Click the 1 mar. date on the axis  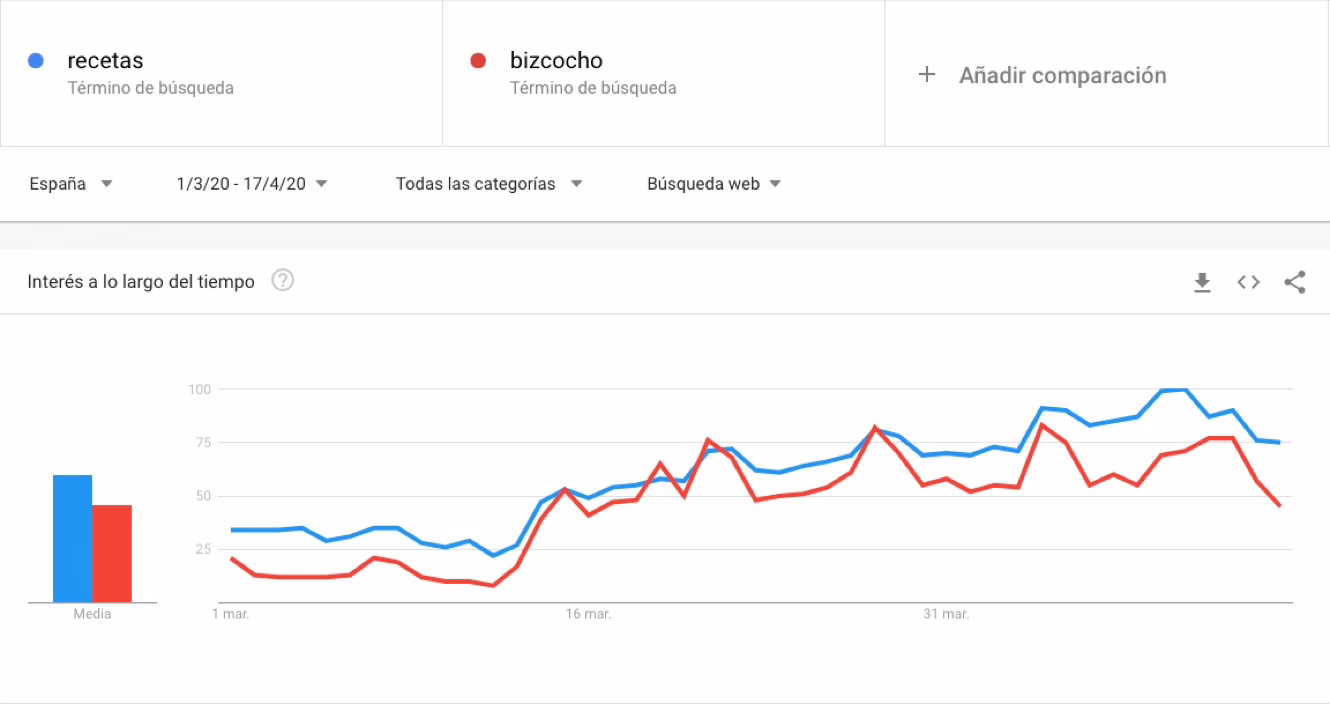tap(231, 614)
